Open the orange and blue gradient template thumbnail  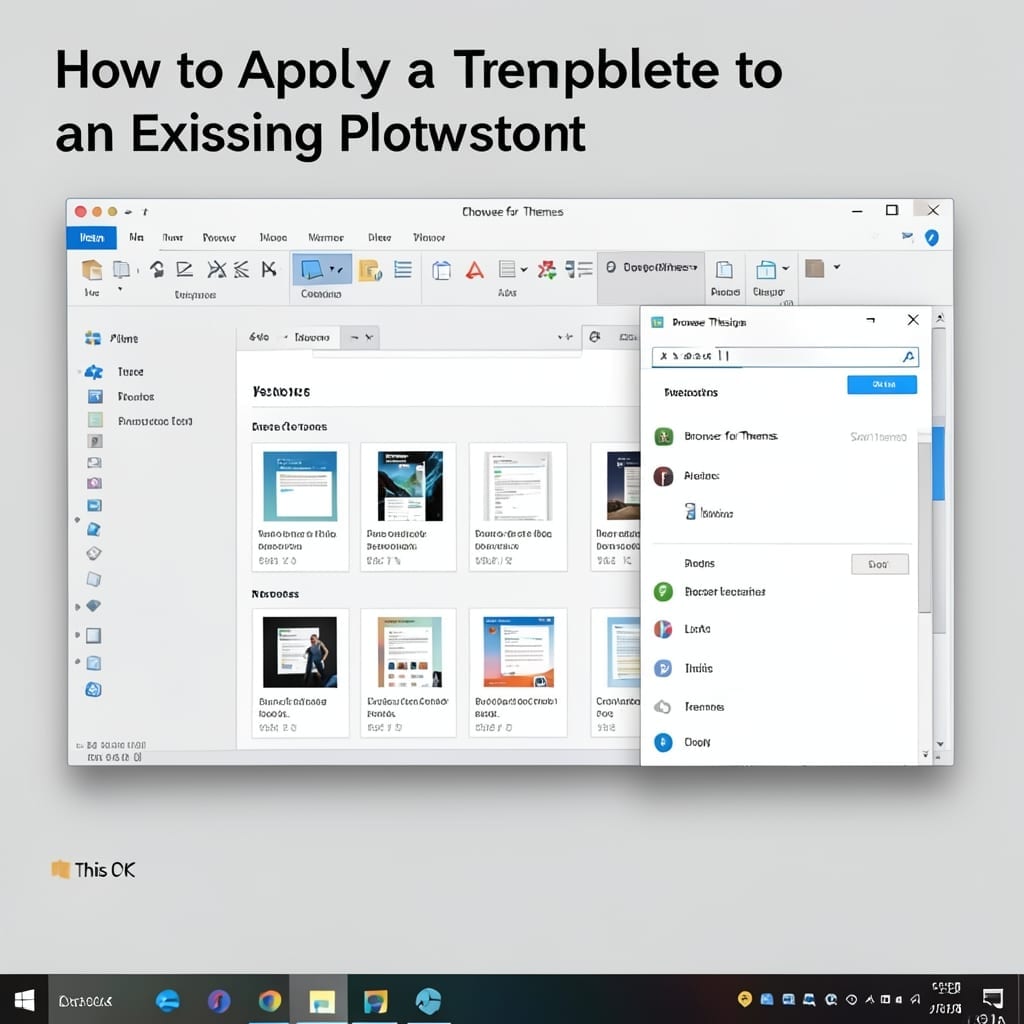(x=518, y=652)
